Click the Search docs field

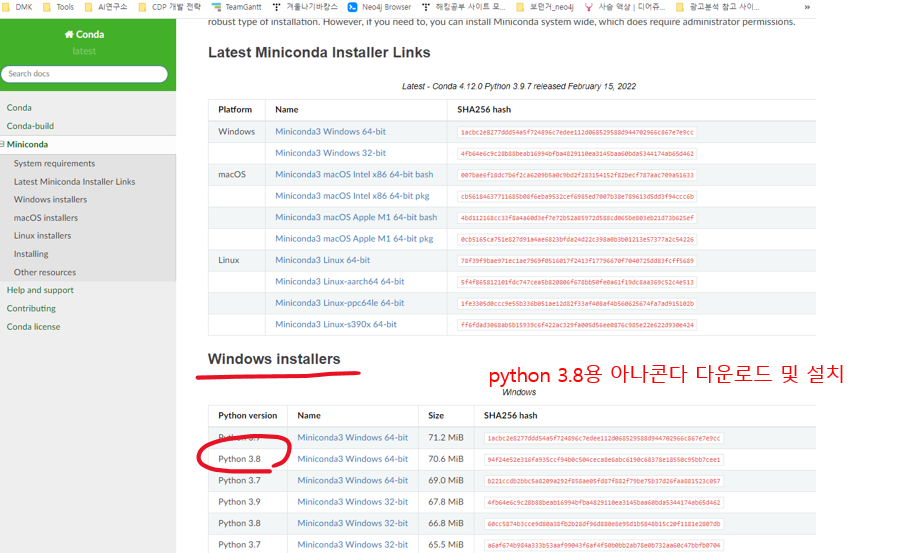[85, 74]
